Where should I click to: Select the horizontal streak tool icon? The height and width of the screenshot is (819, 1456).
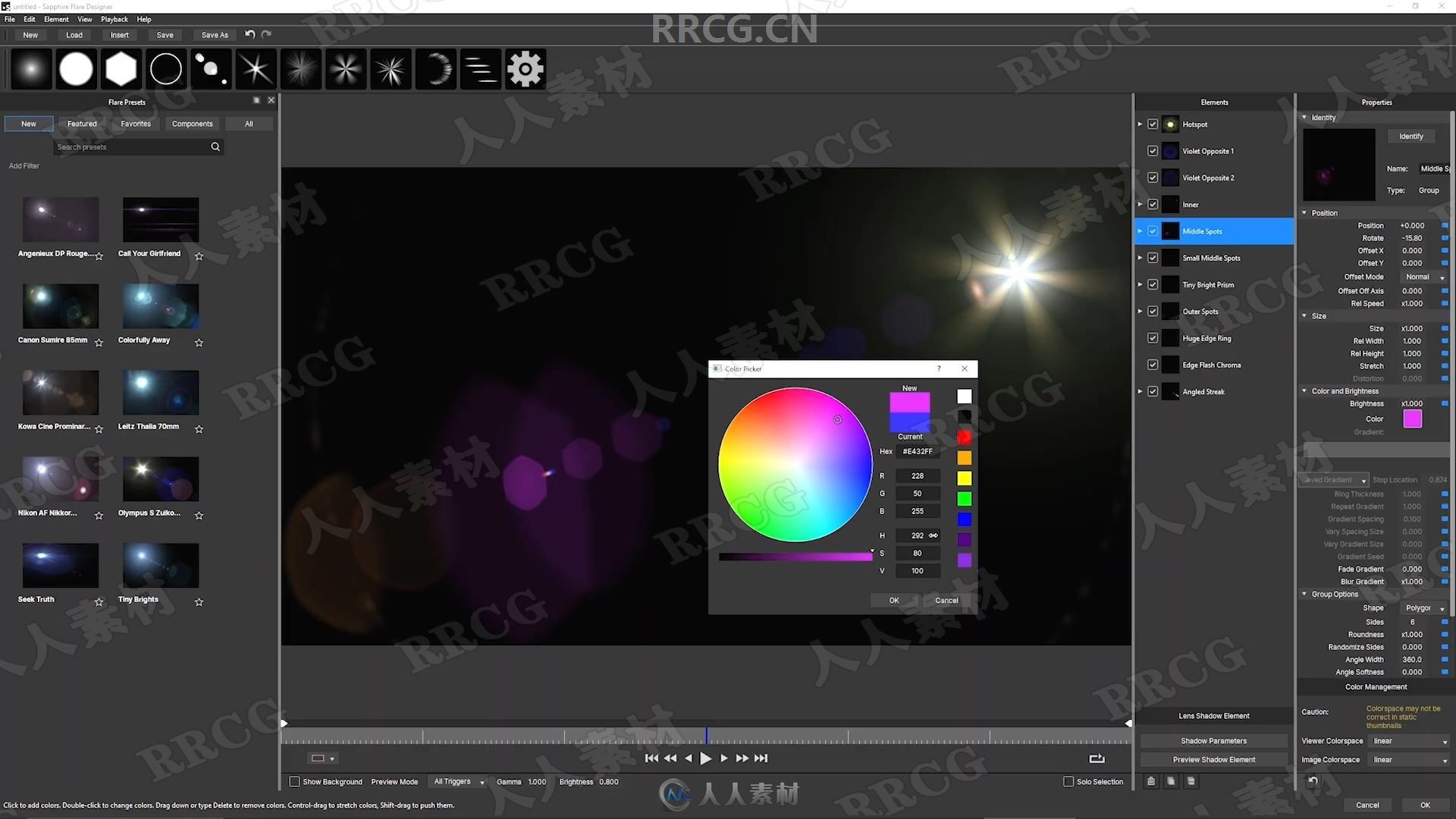pos(482,68)
